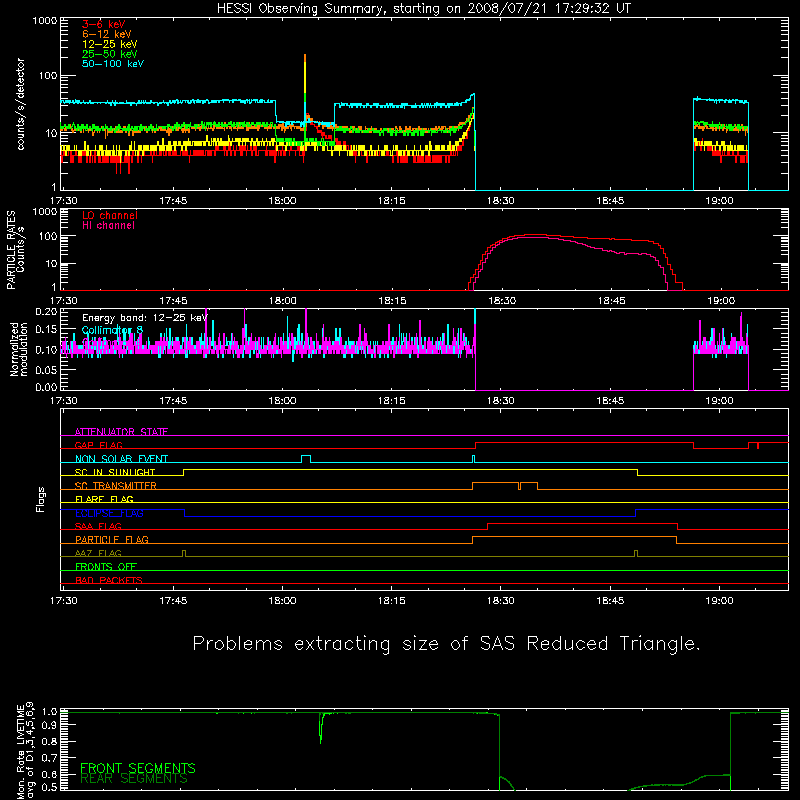Select the "Energy band: 12-25 keV" label
This screenshot has height=800, width=800.
click(145, 318)
